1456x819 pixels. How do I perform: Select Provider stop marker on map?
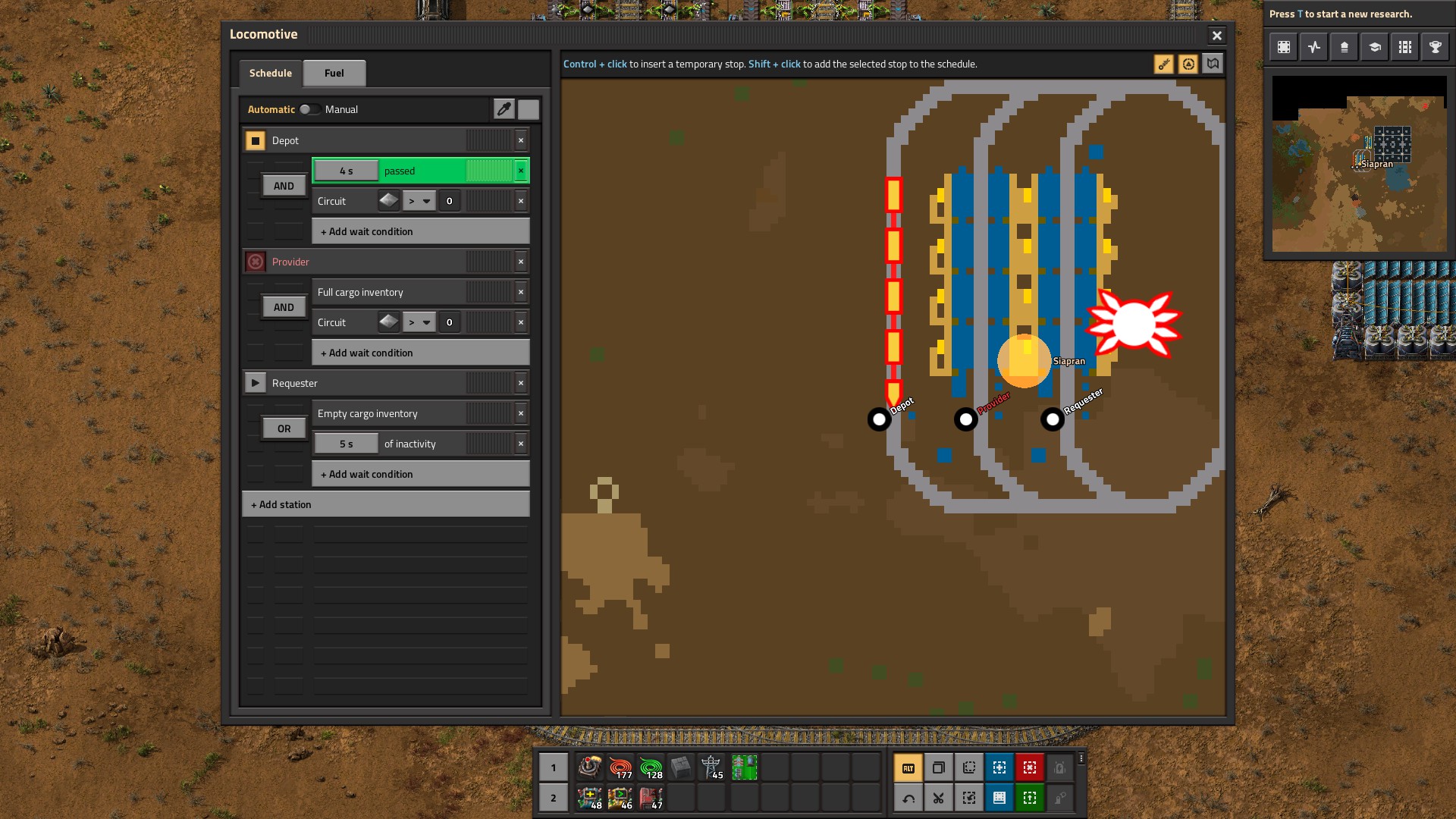966,419
